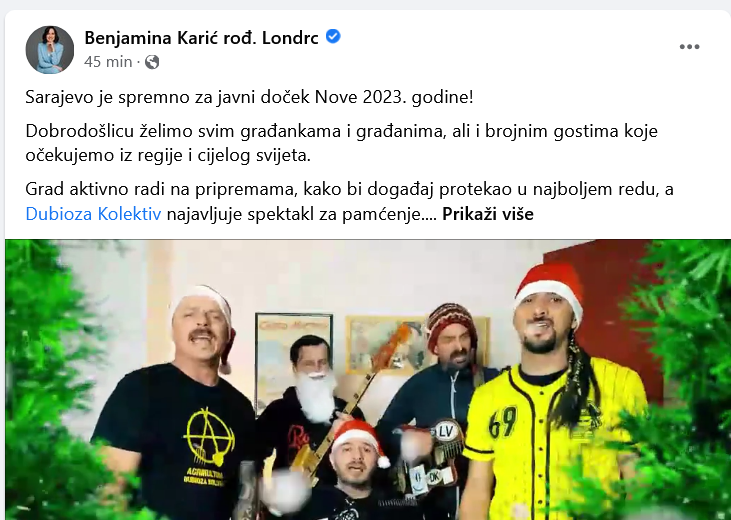Click the Sarajevo je spremno headline sentence
Image resolution: width=731 pixels, height=520 pixels.
[x=249, y=97]
